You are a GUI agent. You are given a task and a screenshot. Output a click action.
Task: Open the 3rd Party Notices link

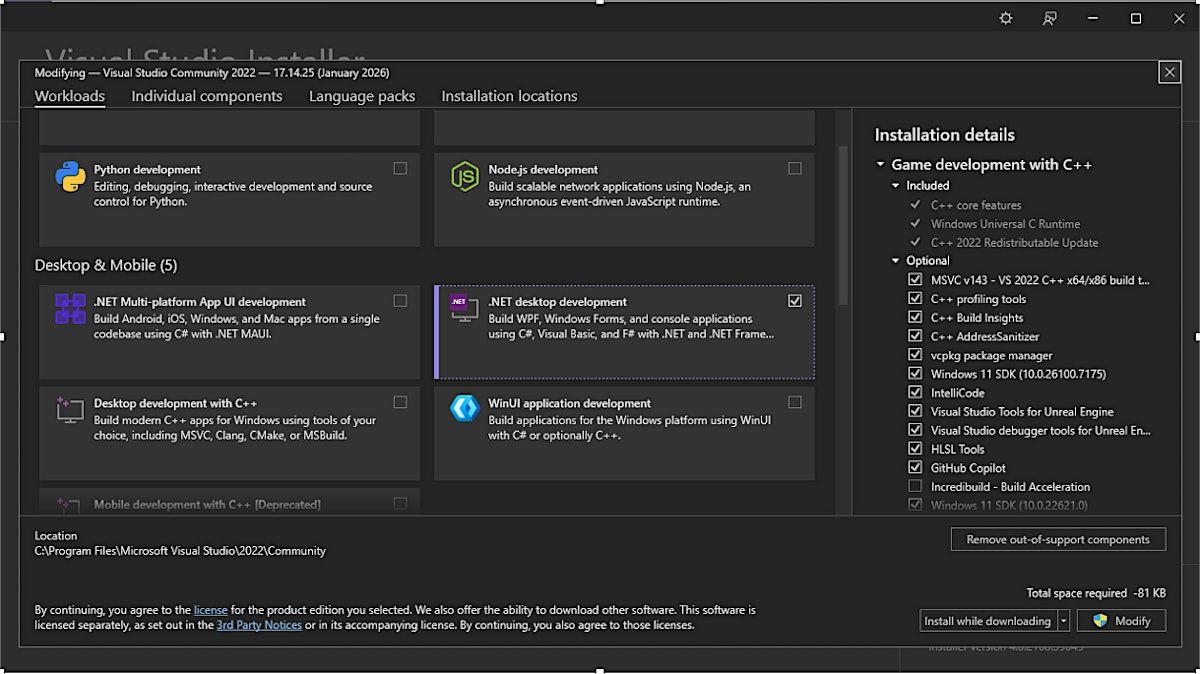tap(259, 625)
